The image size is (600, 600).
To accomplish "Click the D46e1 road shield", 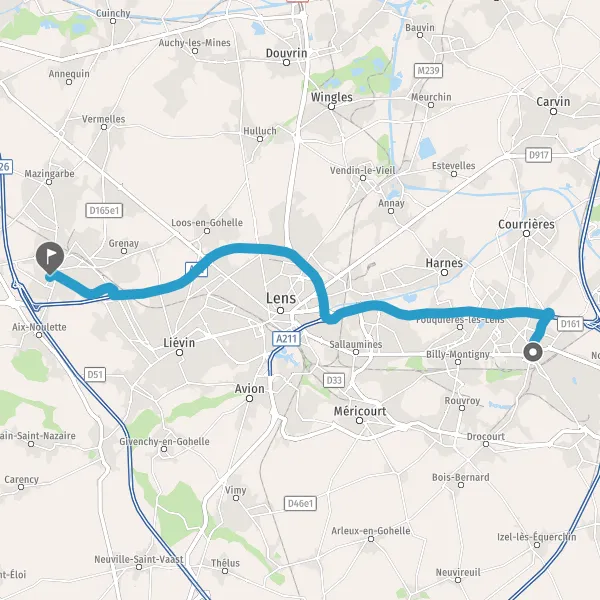I will point(301,504).
